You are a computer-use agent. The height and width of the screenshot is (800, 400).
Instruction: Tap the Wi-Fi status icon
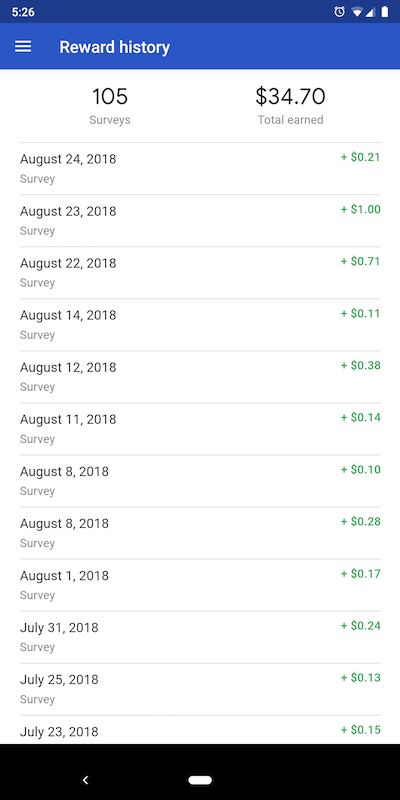point(357,12)
